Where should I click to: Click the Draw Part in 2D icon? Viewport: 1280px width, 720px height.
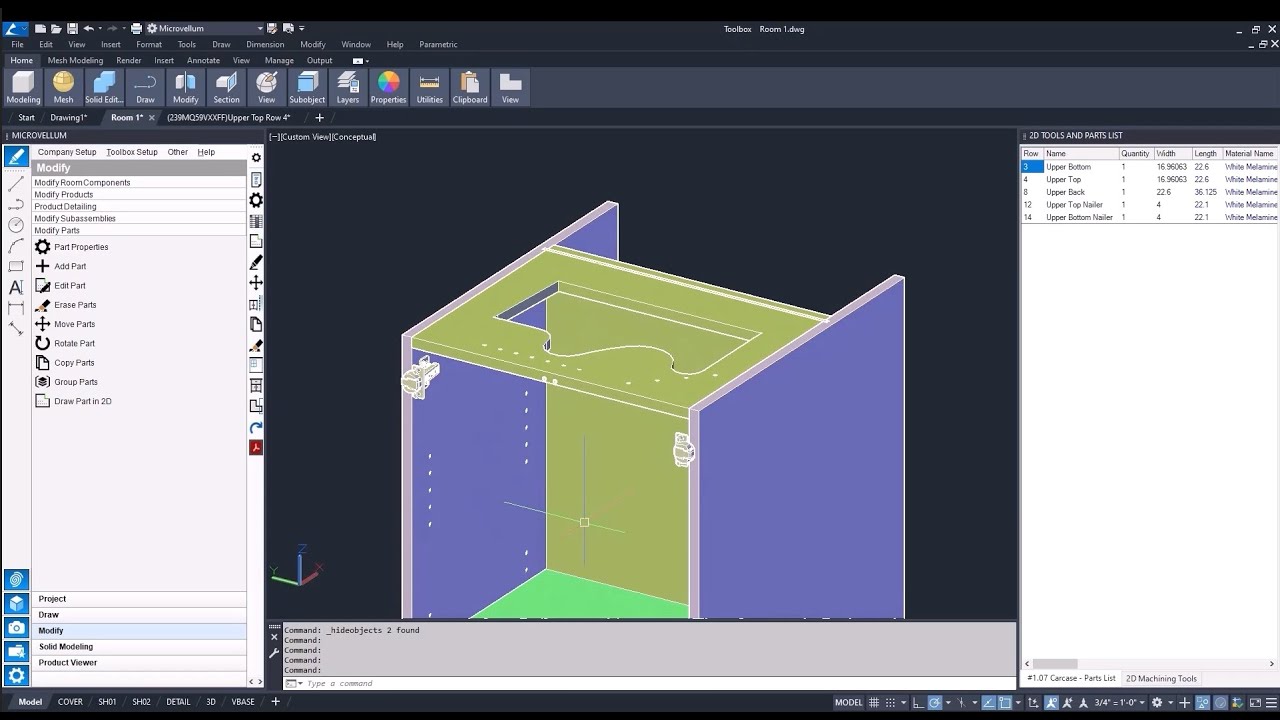point(43,401)
